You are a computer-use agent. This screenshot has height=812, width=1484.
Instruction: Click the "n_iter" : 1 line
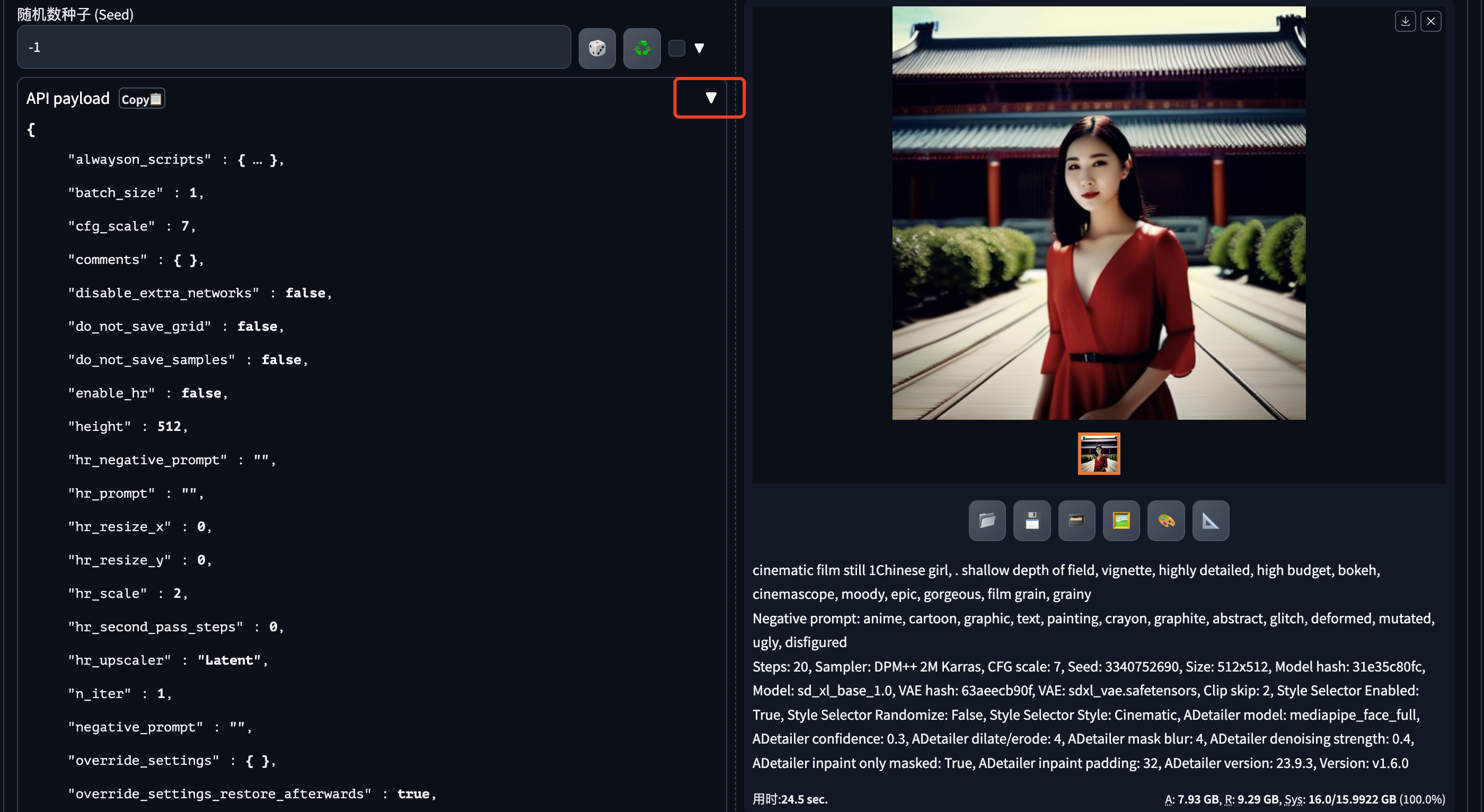click(120, 694)
